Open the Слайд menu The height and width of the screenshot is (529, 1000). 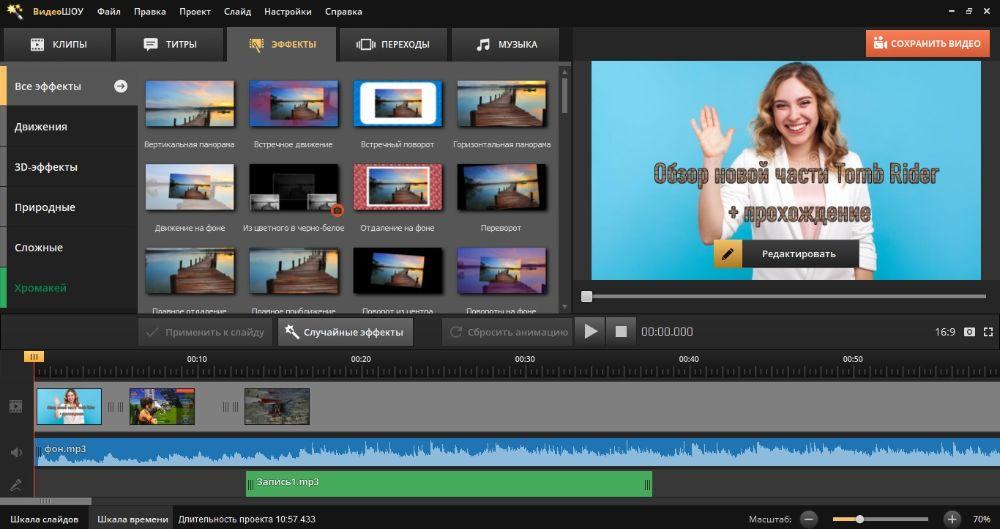click(x=237, y=11)
